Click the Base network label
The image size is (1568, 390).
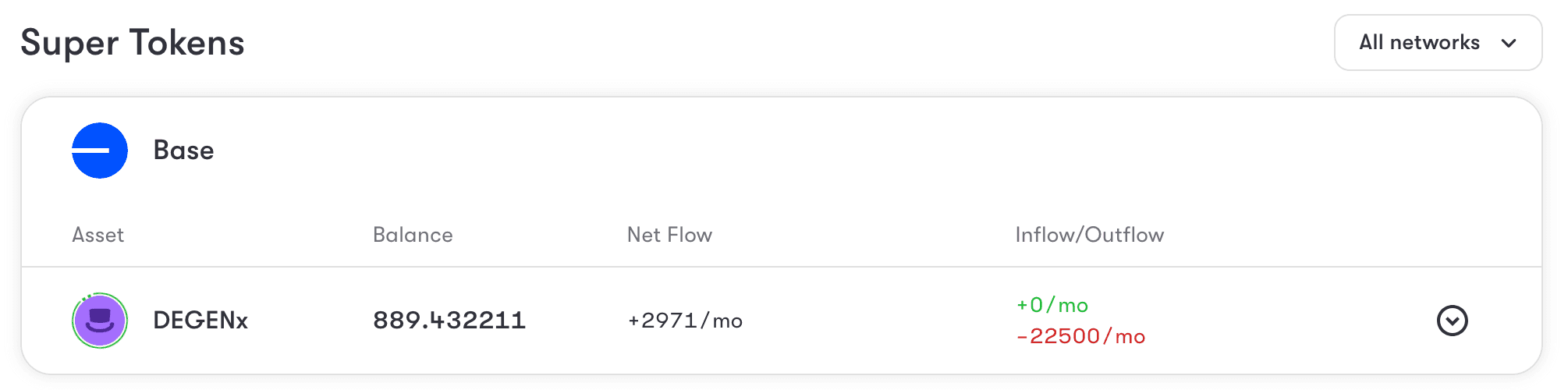point(183,151)
